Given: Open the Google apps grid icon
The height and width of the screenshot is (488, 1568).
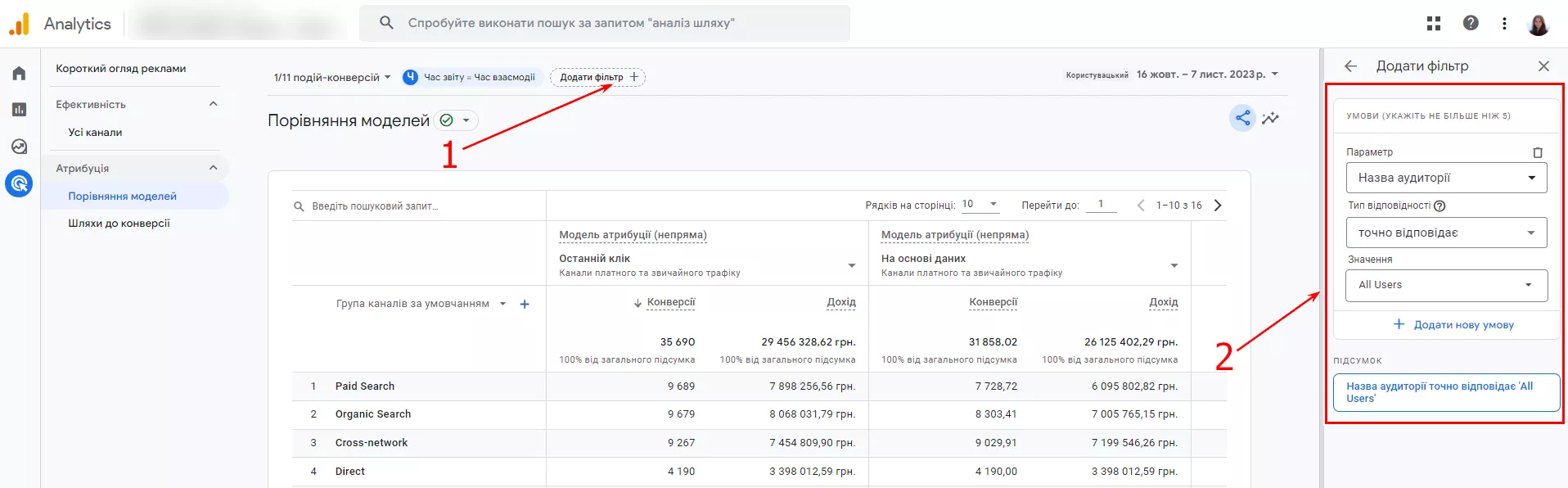Looking at the screenshot, I should 1434,24.
